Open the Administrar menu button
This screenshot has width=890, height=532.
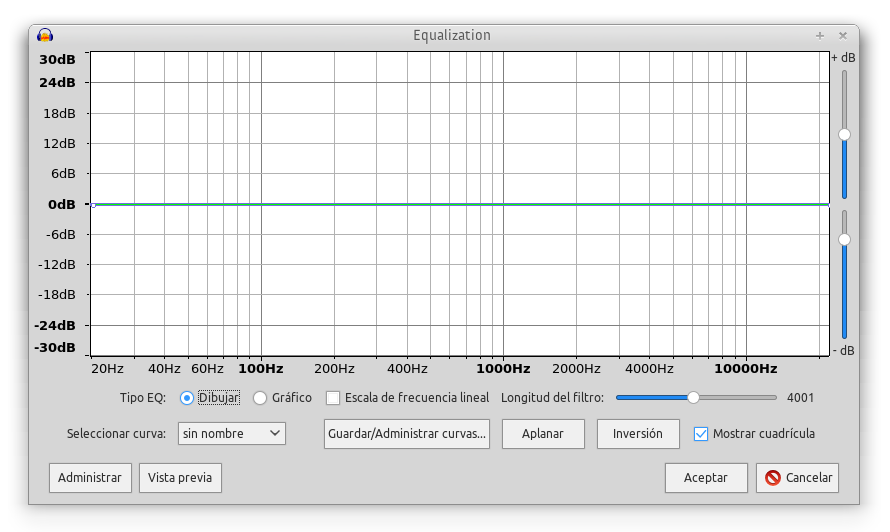(90, 478)
